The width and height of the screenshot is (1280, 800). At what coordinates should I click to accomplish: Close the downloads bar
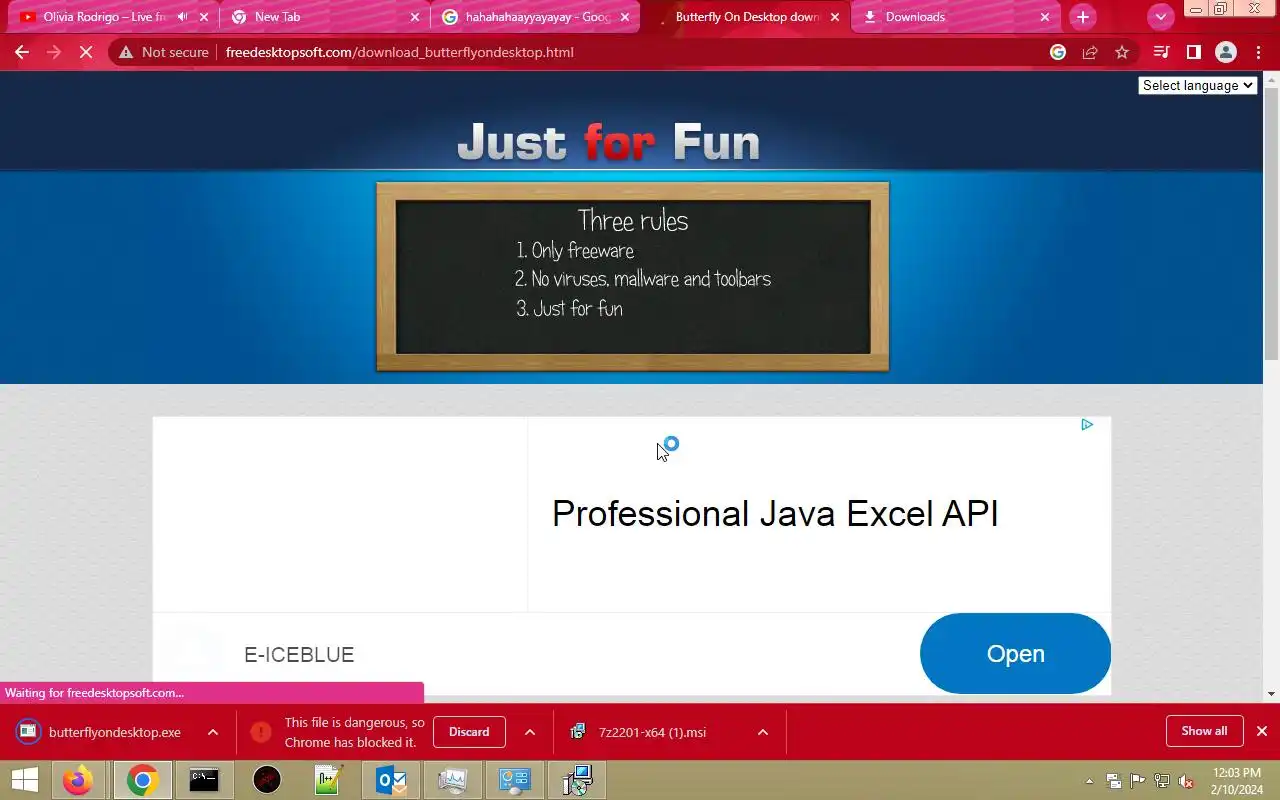click(1262, 731)
